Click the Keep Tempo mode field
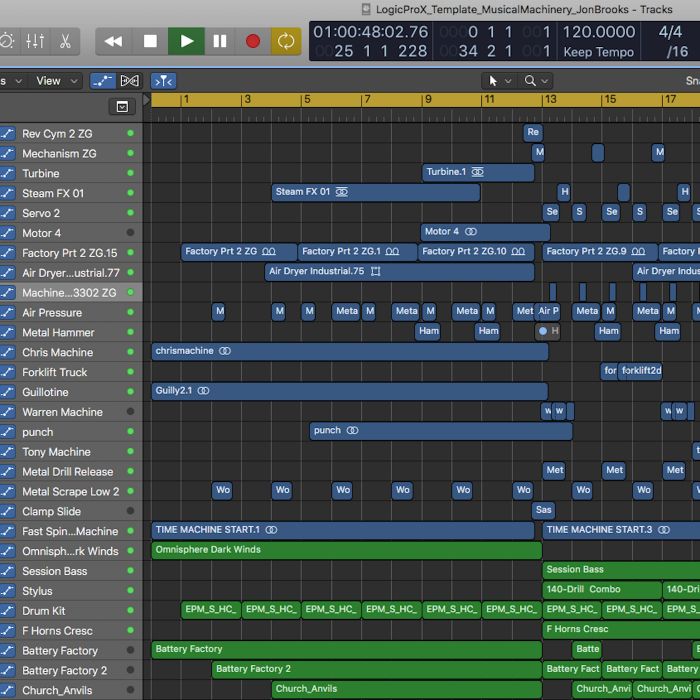Image resolution: width=700 pixels, height=700 pixels. [x=598, y=52]
